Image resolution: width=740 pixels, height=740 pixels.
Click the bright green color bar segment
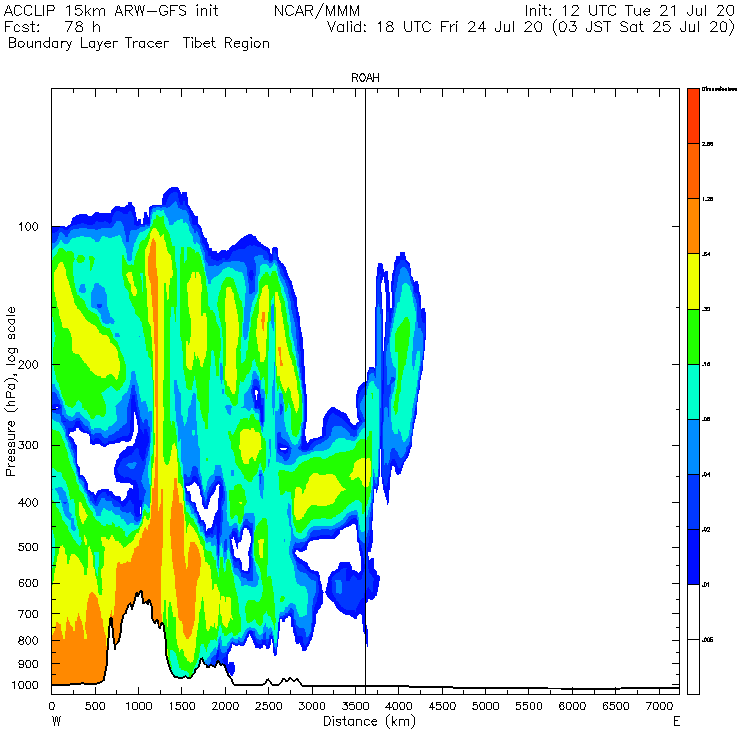693,336
